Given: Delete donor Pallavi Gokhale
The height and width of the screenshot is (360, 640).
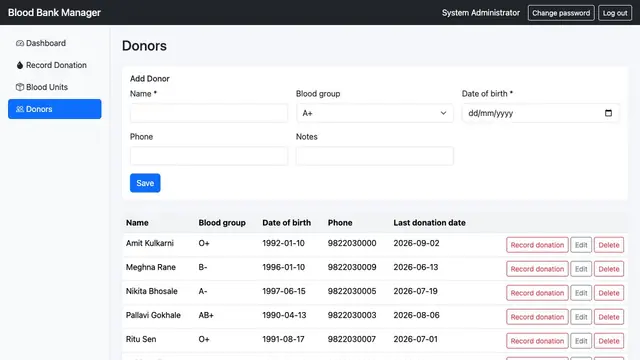Looking at the screenshot, I should 609,317.
